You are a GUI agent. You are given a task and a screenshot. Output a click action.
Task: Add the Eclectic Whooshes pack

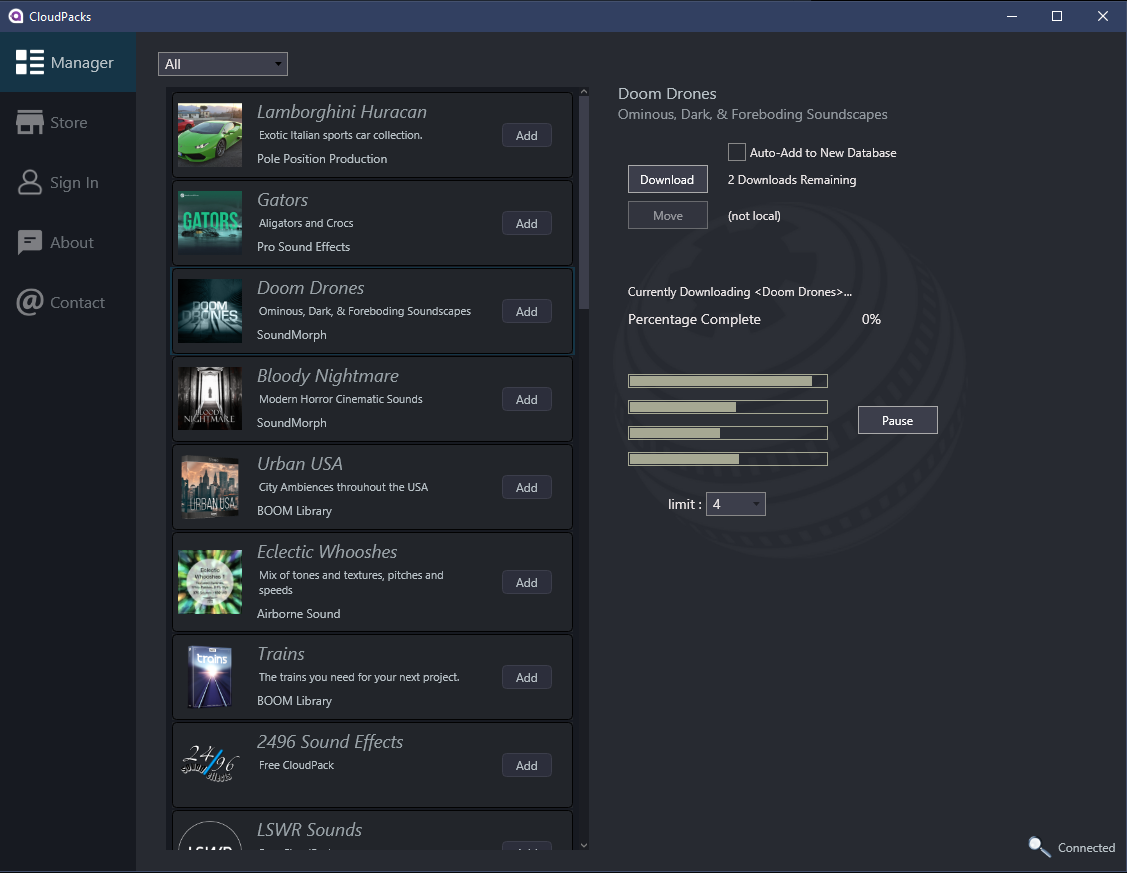click(x=527, y=582)
